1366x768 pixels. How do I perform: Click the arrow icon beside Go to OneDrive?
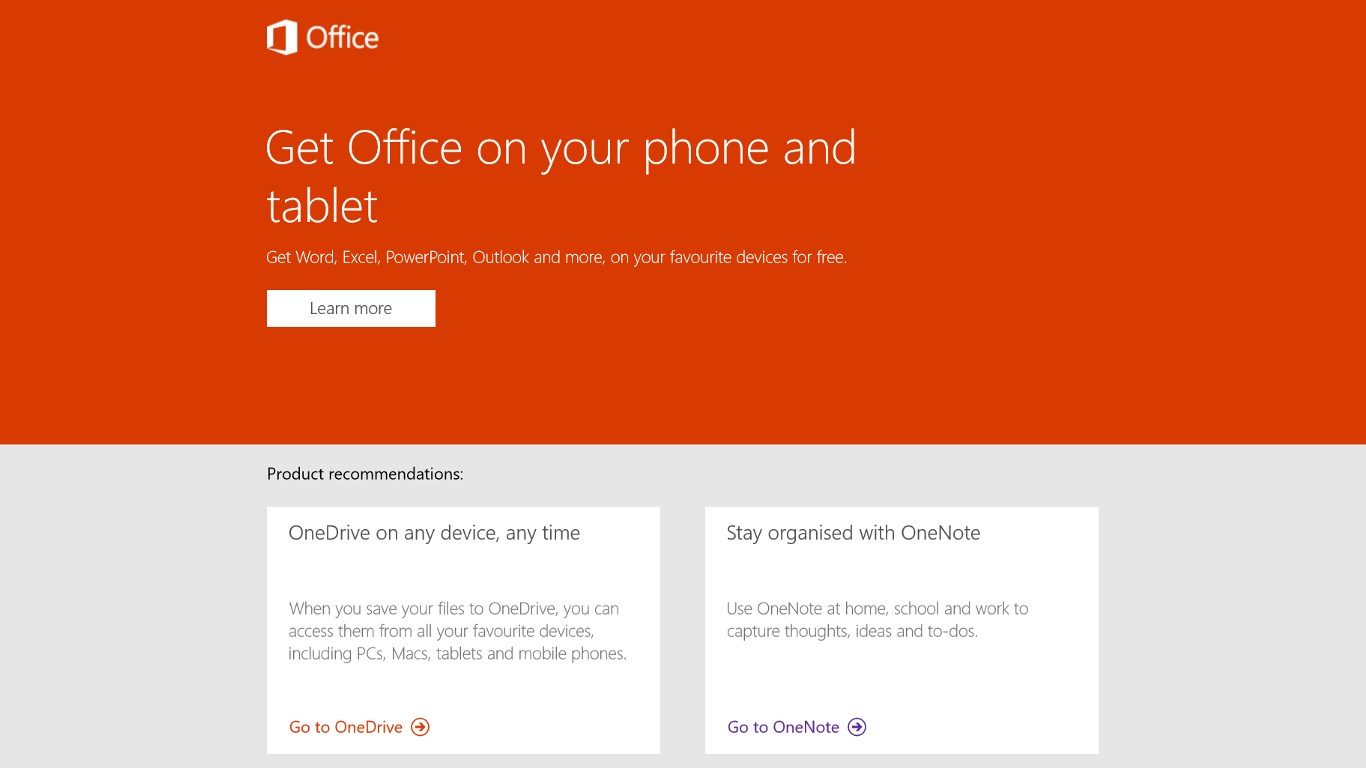pos(421,727)
